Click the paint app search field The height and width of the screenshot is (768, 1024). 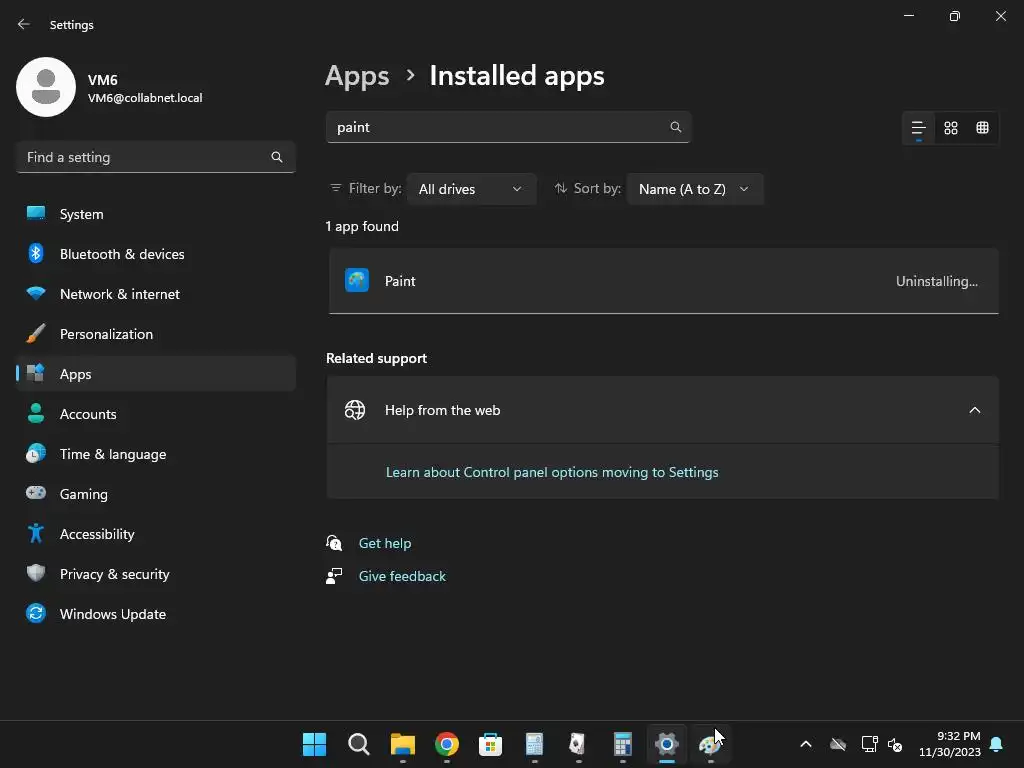coord(508,127)
